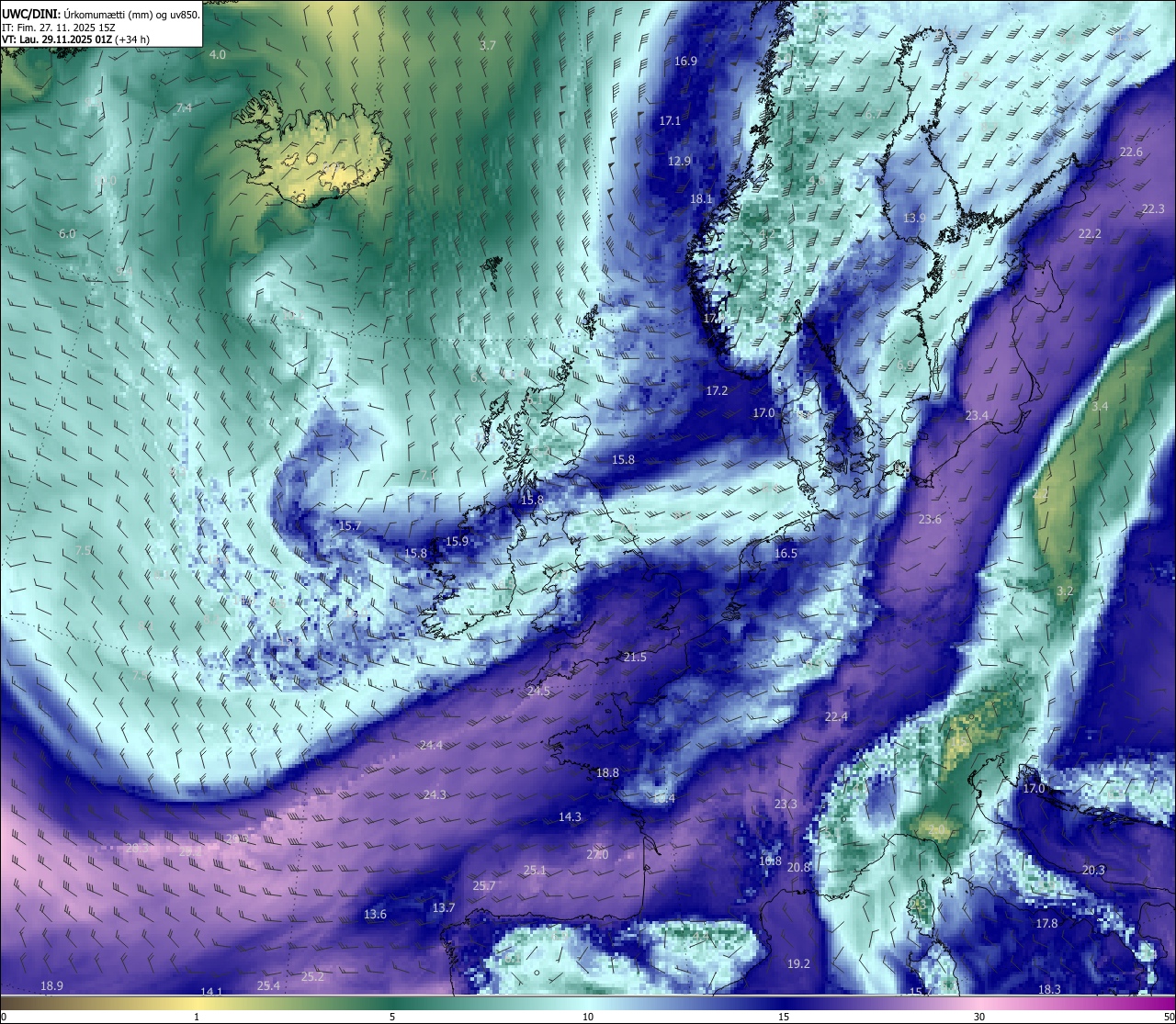Click the 16.5 value label
This screenshot has width=1176, height=1024.
pos(786,553)
